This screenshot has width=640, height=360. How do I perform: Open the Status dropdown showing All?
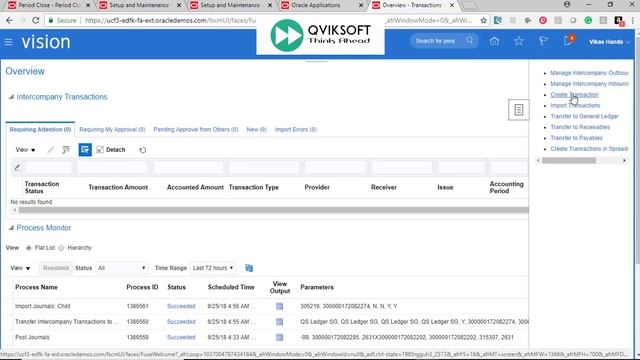coord(121,268)
